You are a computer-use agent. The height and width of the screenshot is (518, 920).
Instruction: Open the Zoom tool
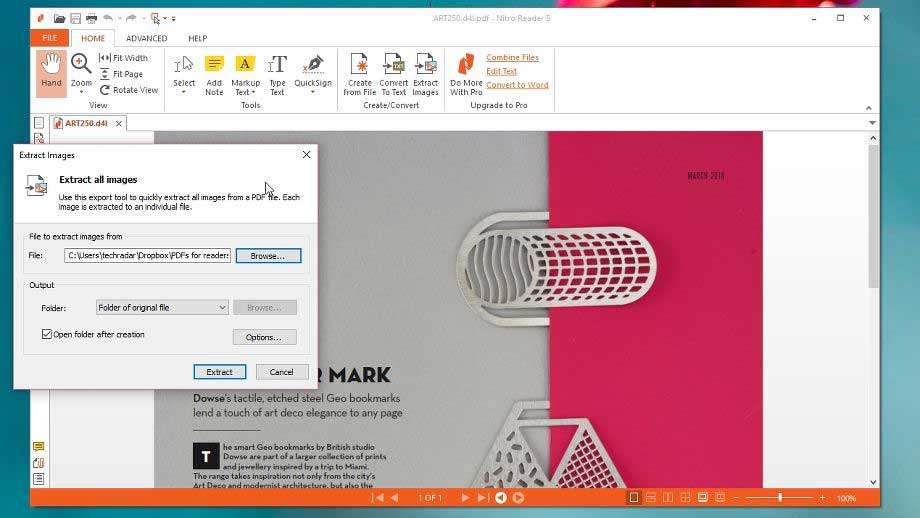click(x=81, y=73)
